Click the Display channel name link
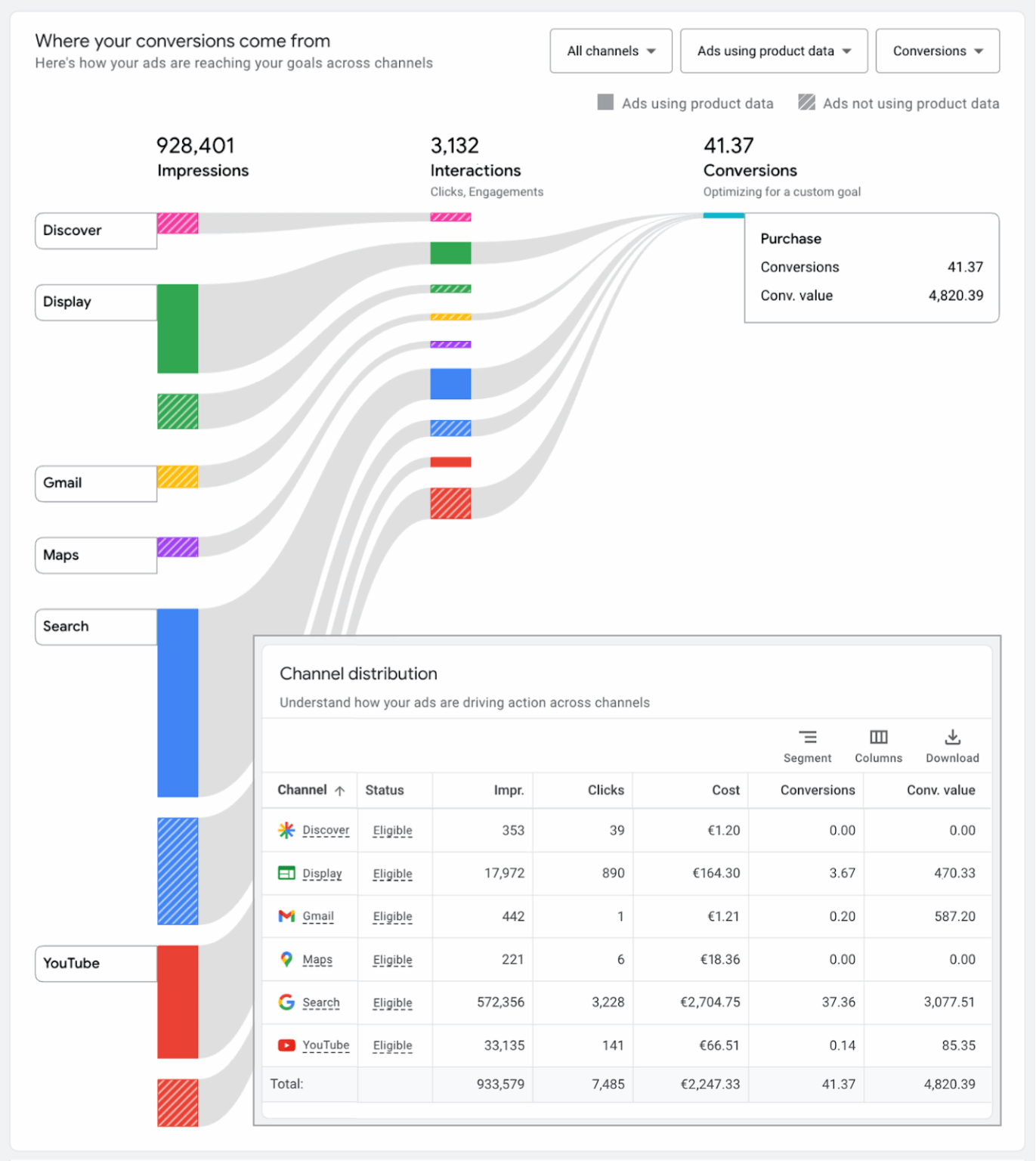Image resolution: width=1036 pixels, height=1161 pixels. [321, 873]
